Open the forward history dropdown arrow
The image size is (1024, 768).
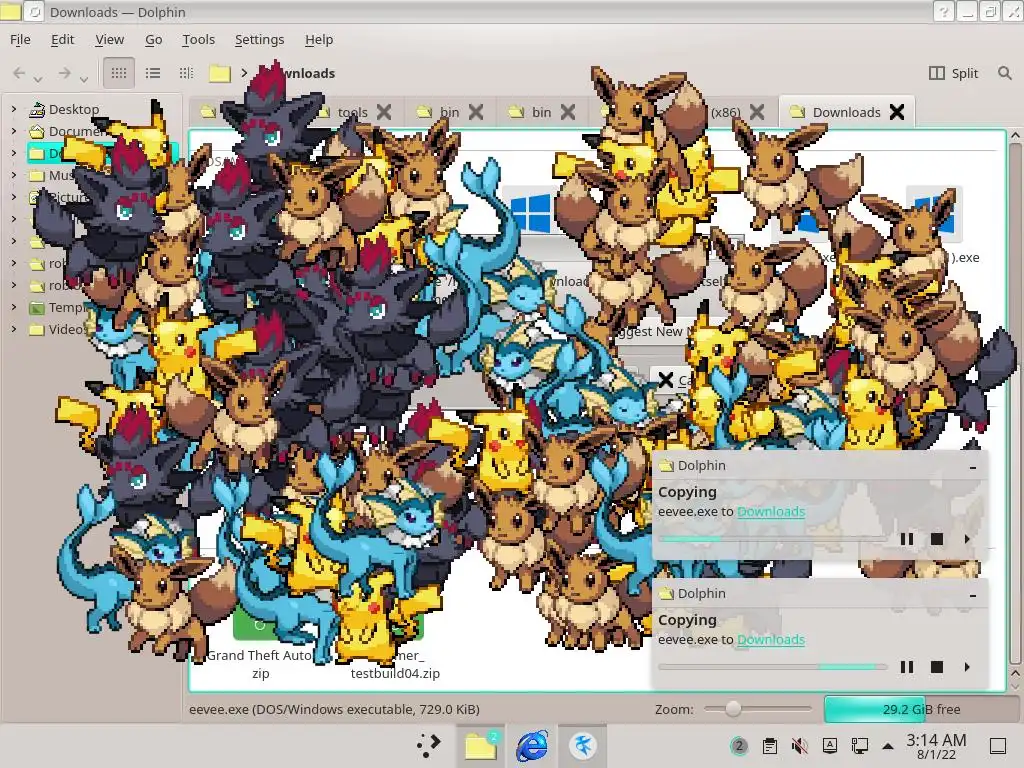[84, 79]
